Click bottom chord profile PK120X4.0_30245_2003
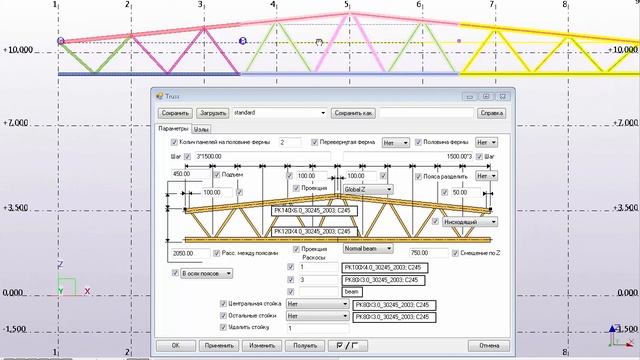The image size is (640, 360). click(x=314, y=232)
